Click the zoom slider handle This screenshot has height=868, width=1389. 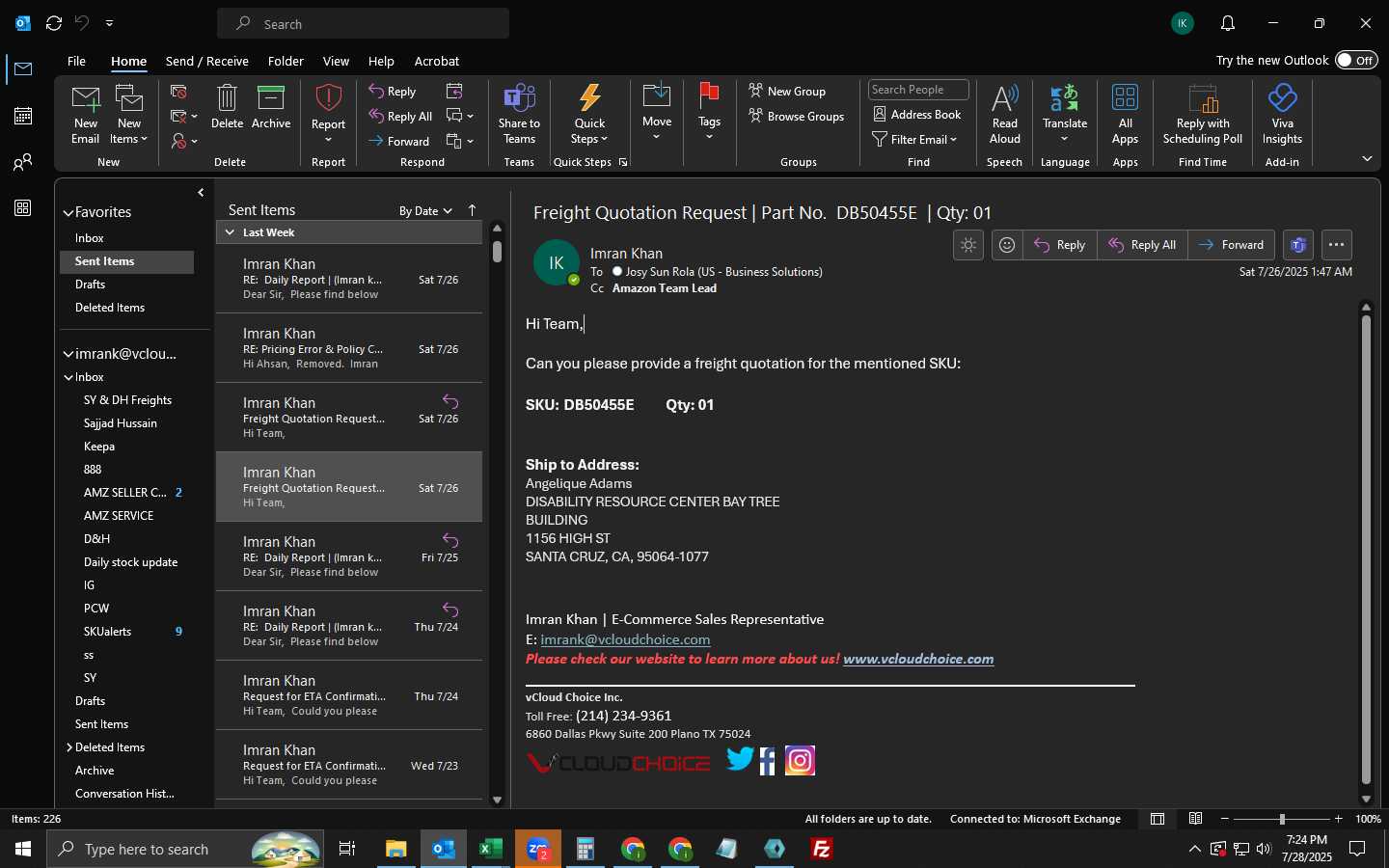point(1282,819)
